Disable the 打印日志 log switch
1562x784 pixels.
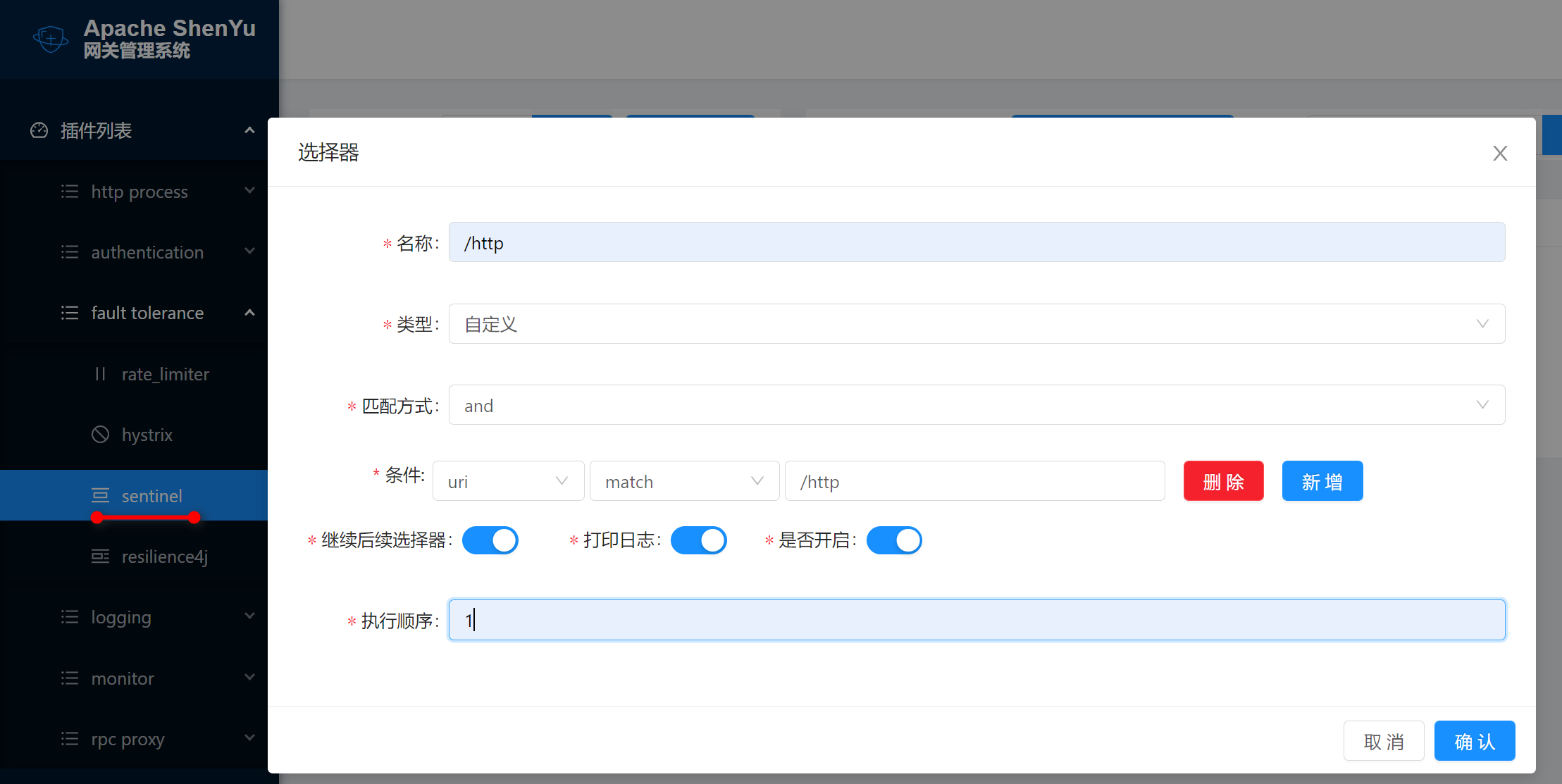tap(698, 540)
